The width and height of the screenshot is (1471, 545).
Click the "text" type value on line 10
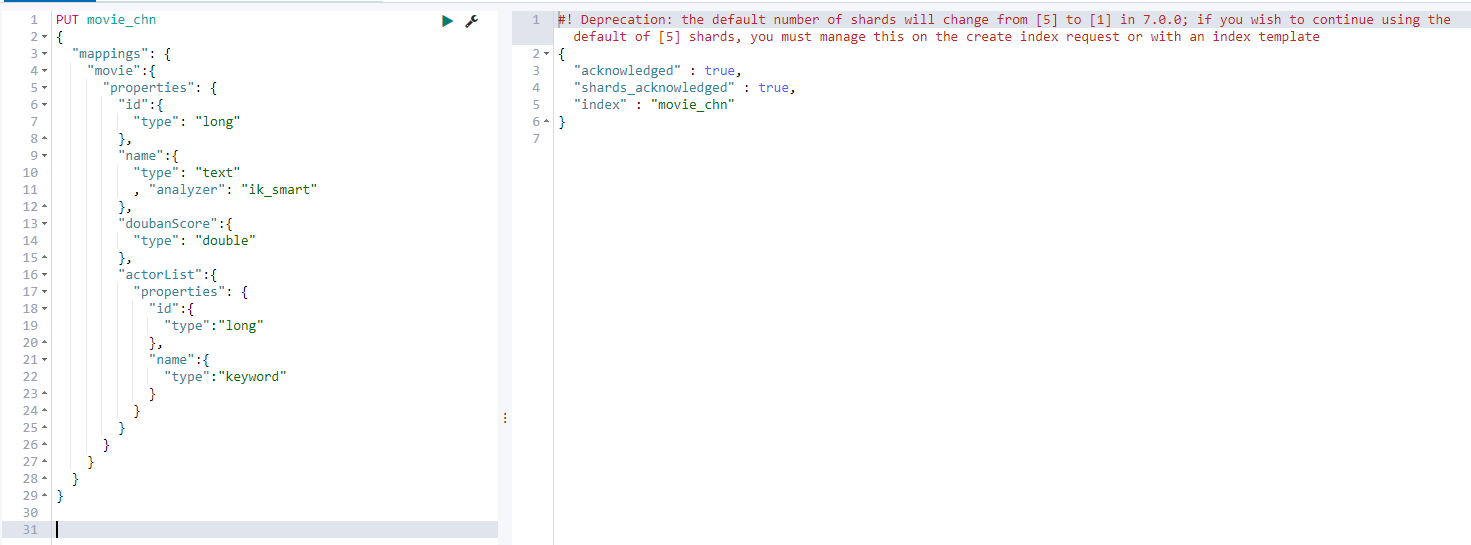coord(218,173)
